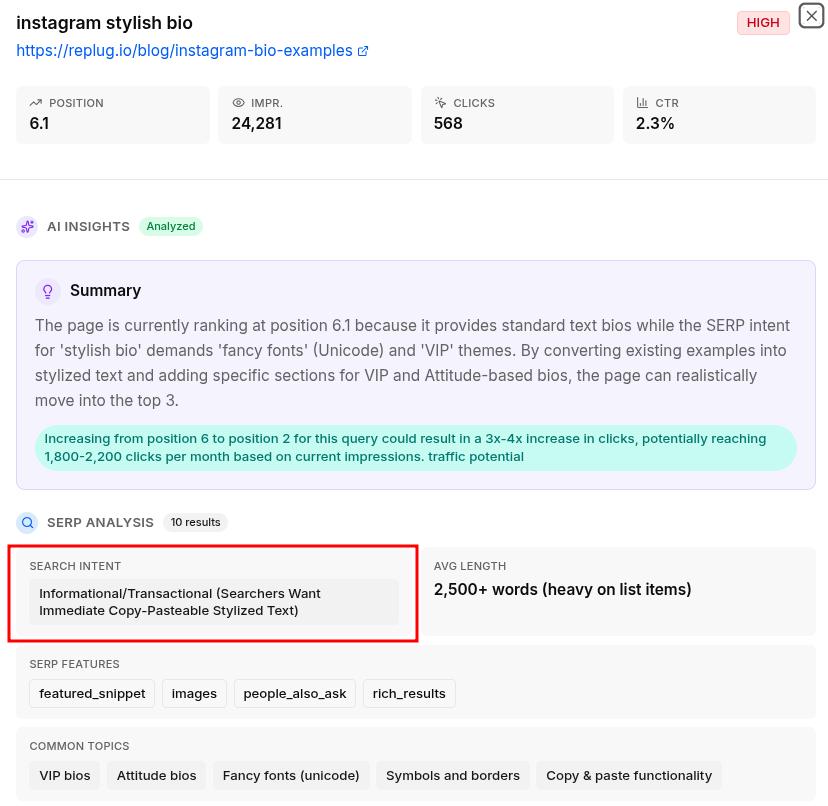828x806 pixels.
Task: Open the external link icon next to the URL
Action: 362,50
